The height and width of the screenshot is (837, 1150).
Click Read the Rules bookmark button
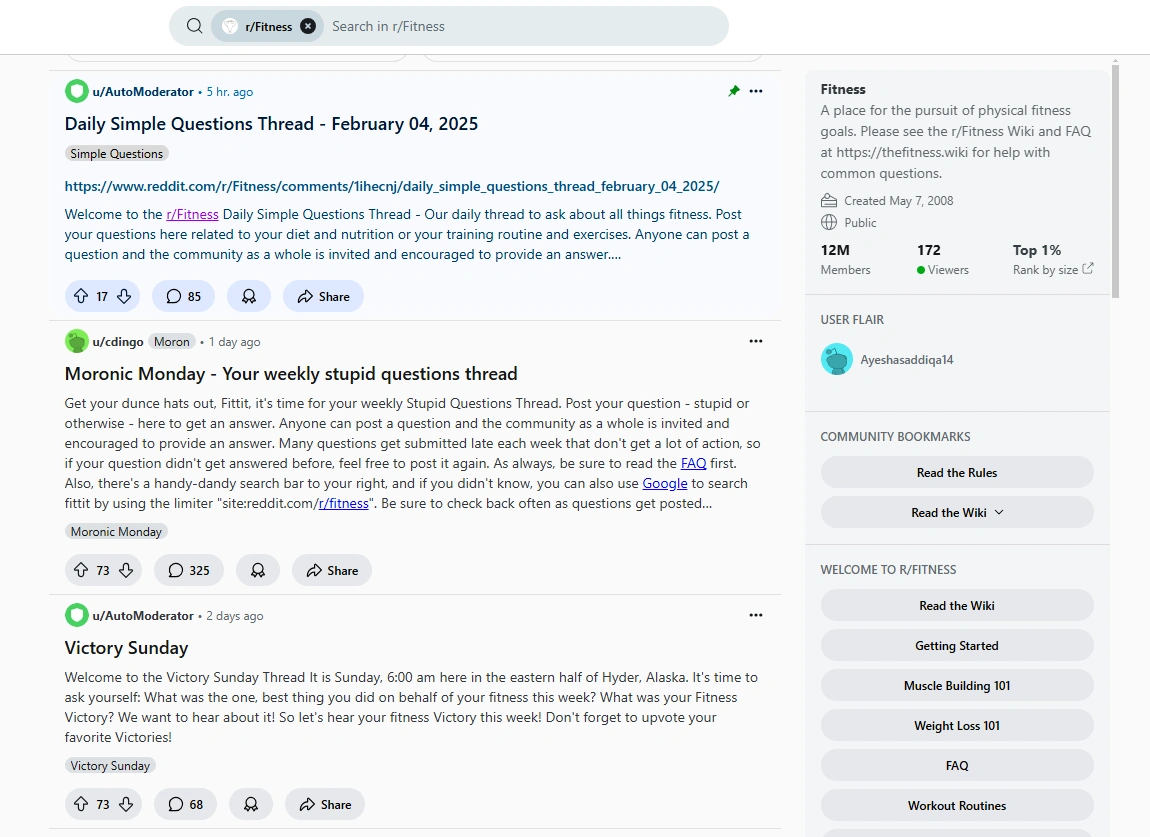(x=957, y=472)
